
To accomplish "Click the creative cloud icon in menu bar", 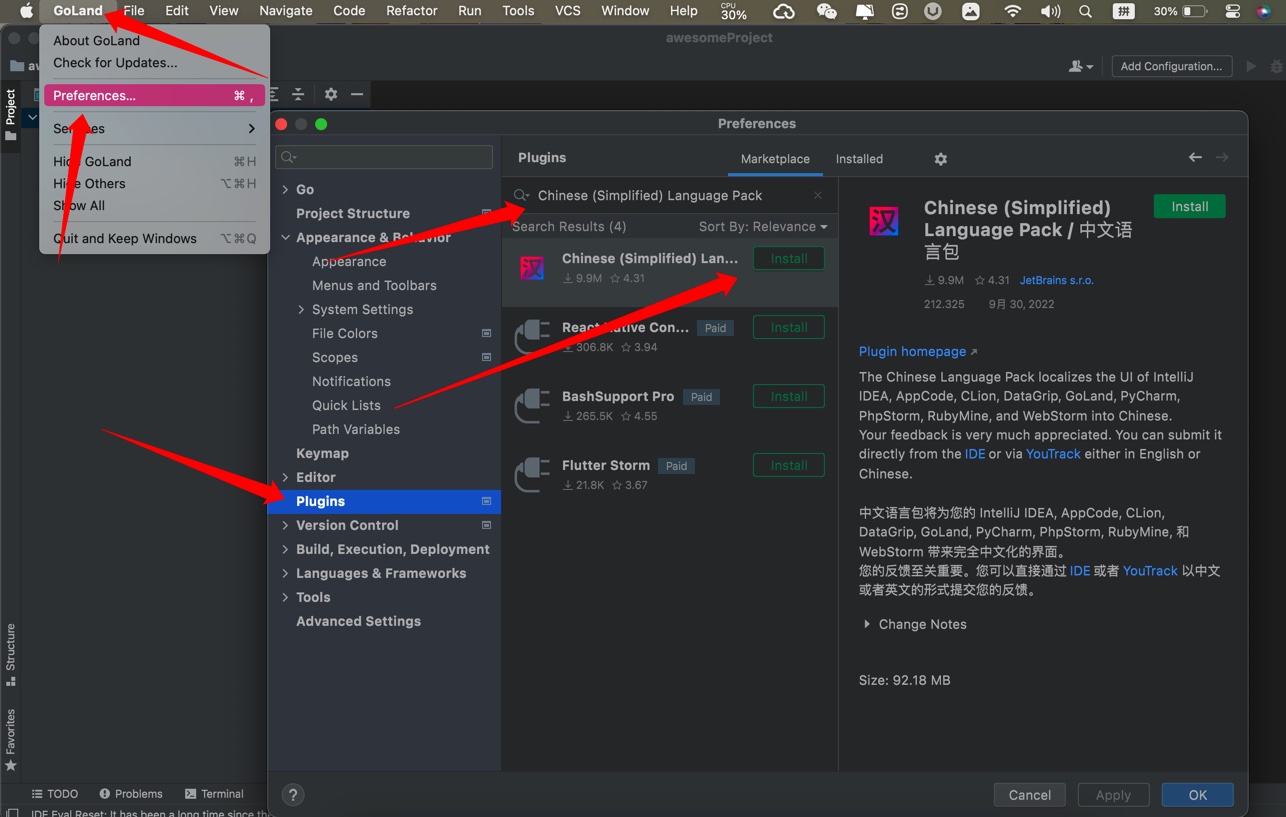I will tap(784, 11).
